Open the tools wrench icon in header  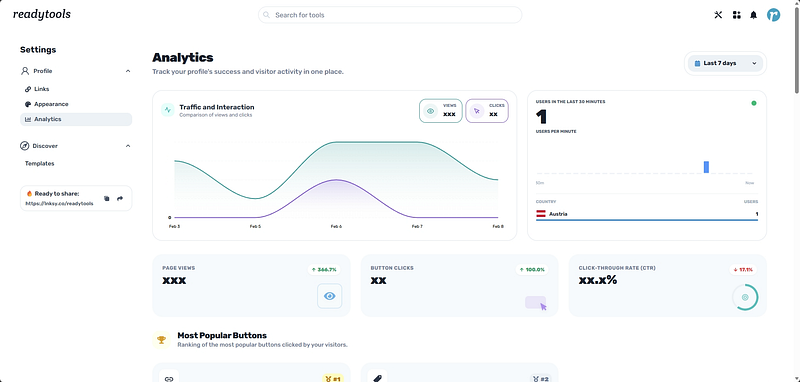(718, 15)
